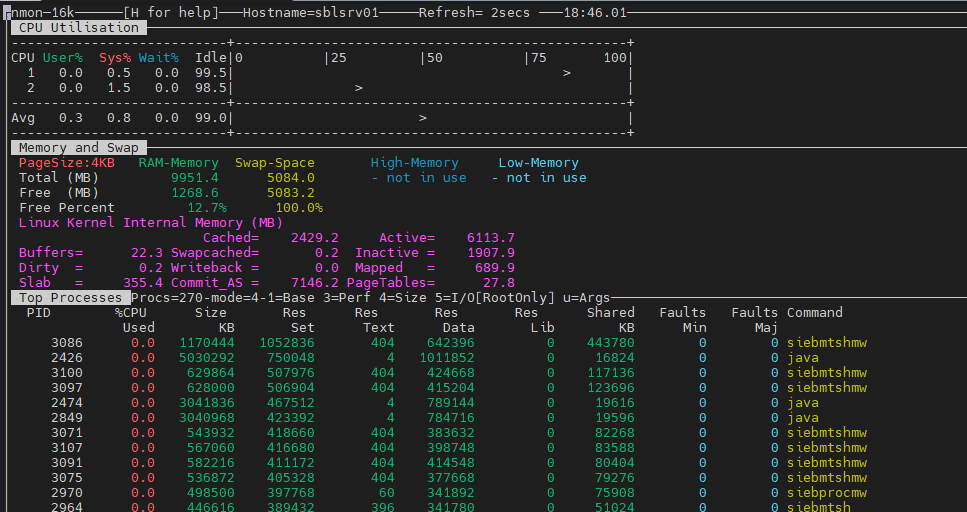Click the 'Sys%' column header

tap(115, 58)
